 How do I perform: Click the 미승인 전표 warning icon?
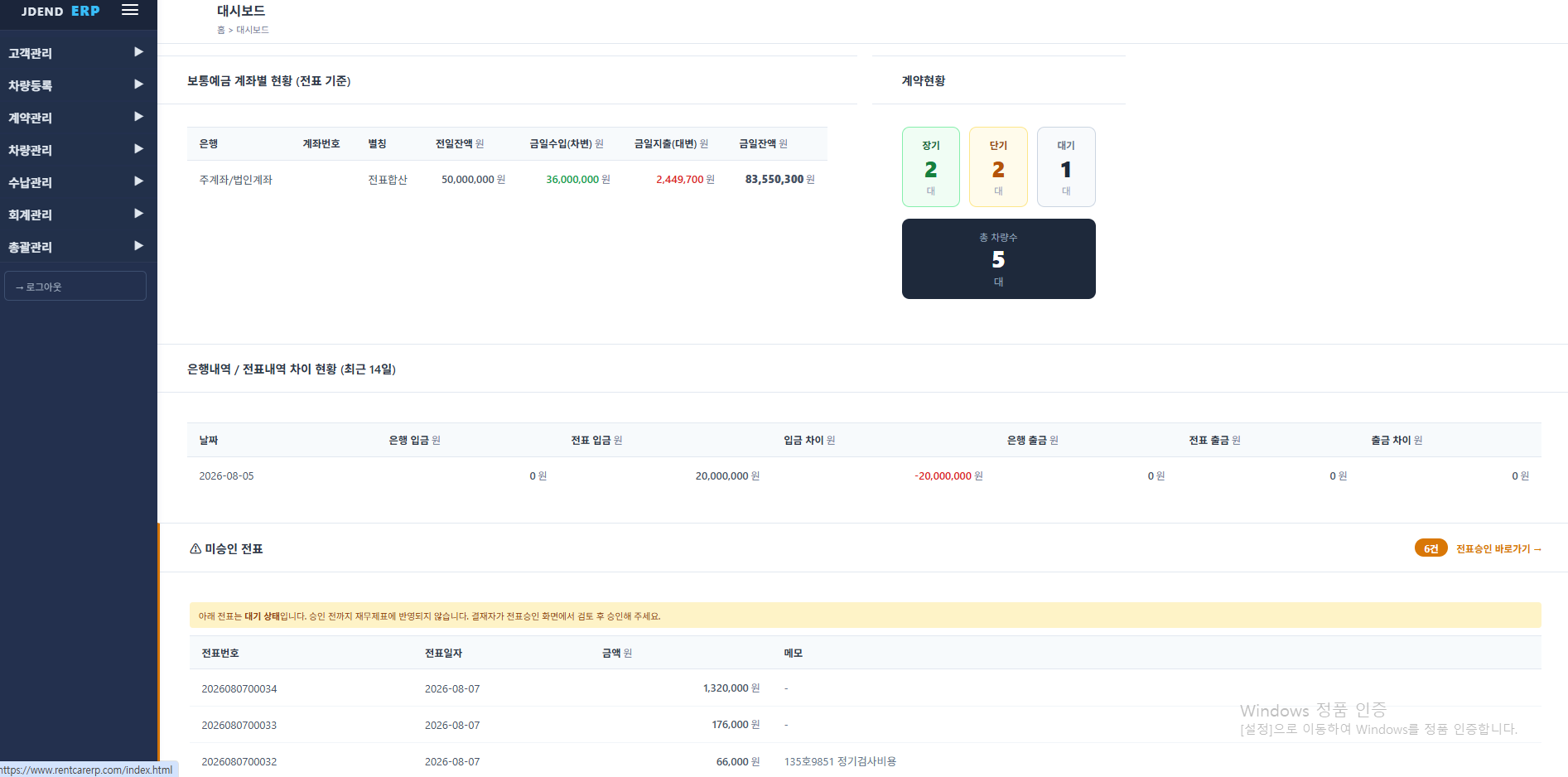pyautogui.click(x=195, y=548)
